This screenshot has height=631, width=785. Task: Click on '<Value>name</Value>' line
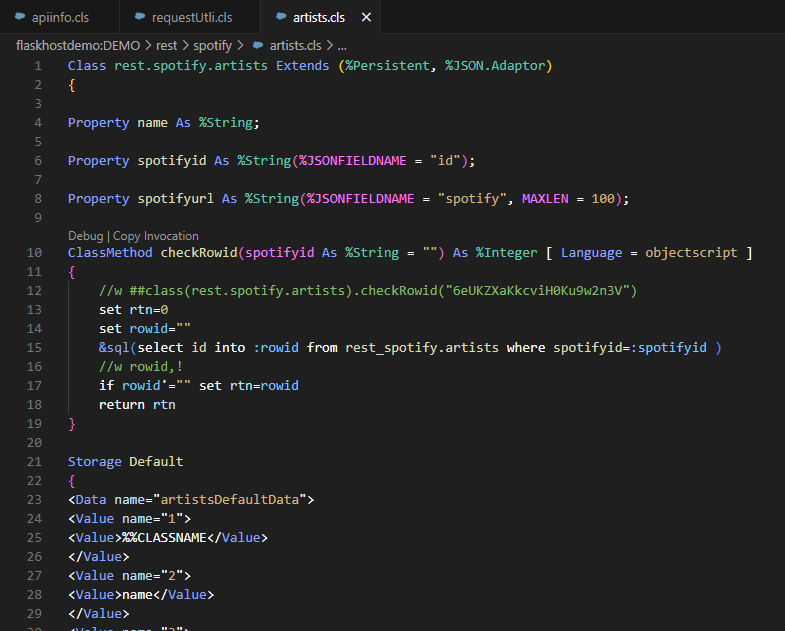(x=141, y=594)
